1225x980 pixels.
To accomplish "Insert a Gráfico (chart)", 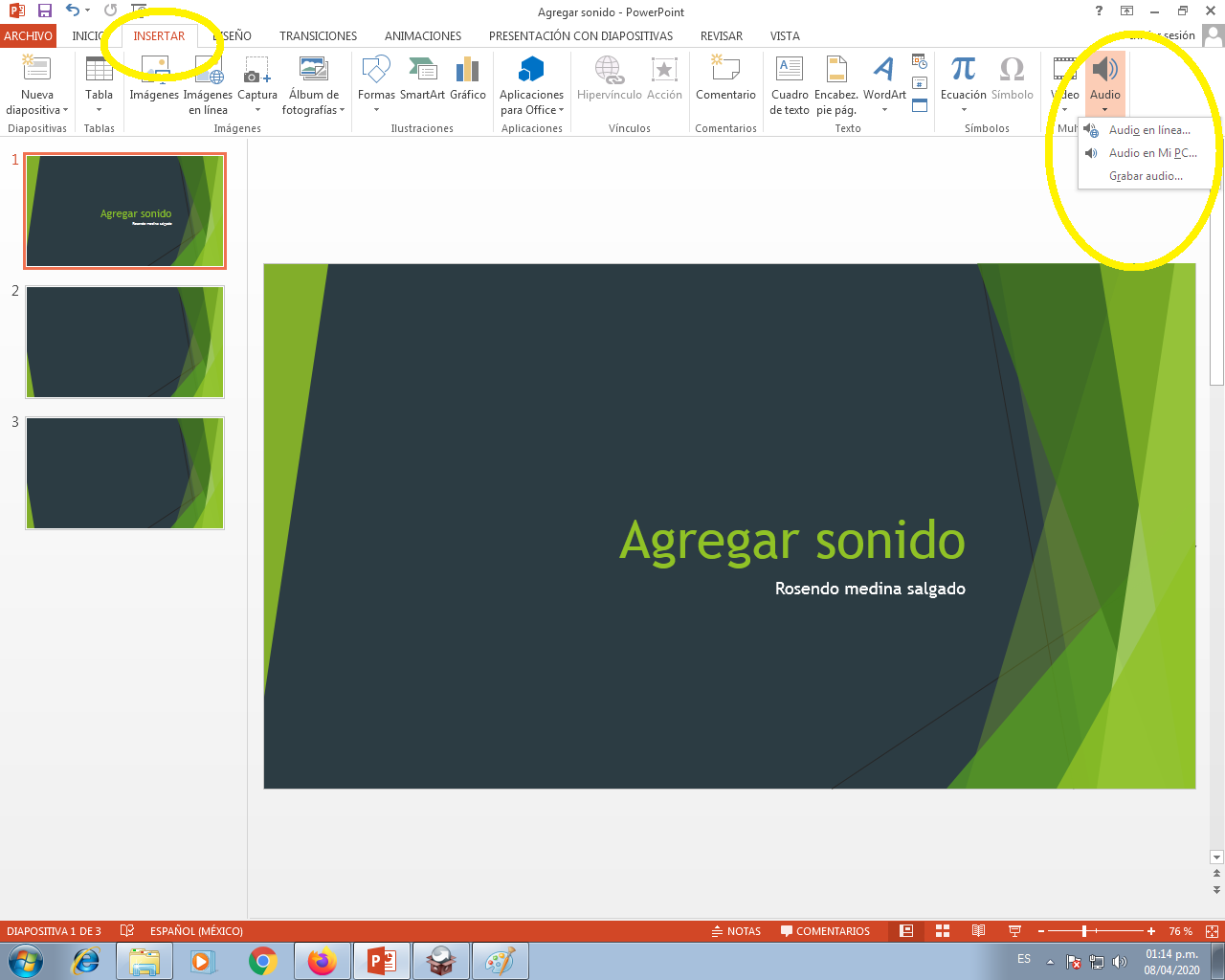I will click(x=467, y=81).
